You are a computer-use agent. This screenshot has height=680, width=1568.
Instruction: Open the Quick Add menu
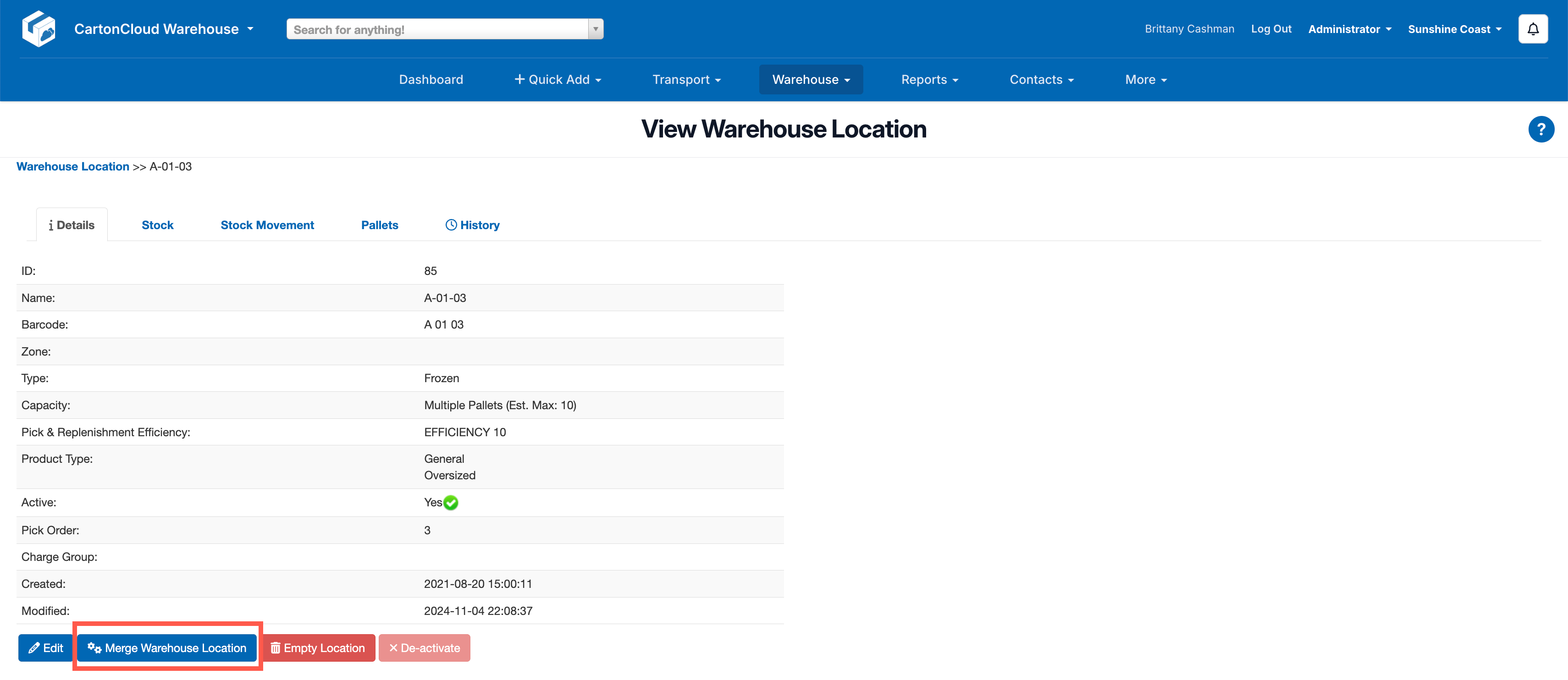pyautogui.click(x=558, y=80)
